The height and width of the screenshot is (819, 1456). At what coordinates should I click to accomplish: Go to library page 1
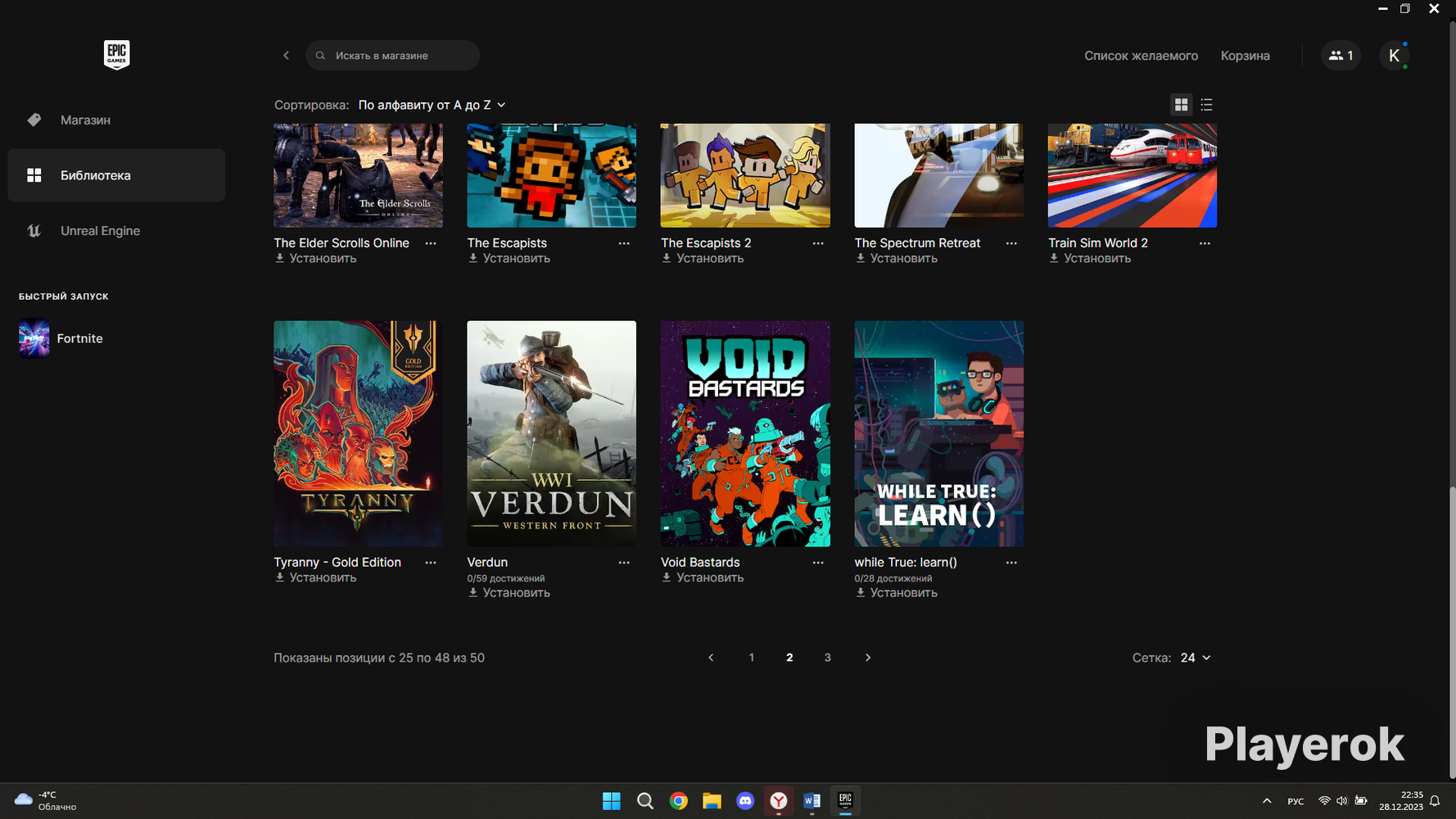coord(752,658)
